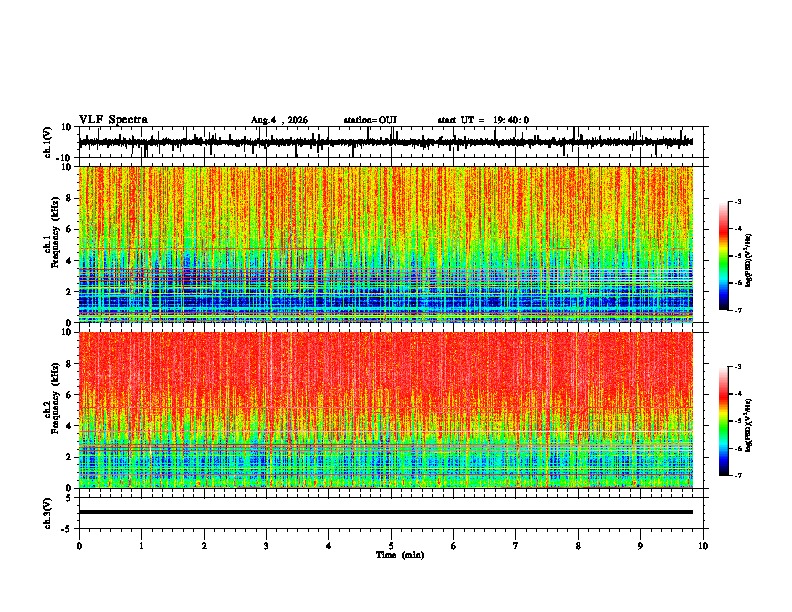The width and height of the screenshot is (792, 612).
Task: Click the time axis tick label "0"
Action: [79, 546]
